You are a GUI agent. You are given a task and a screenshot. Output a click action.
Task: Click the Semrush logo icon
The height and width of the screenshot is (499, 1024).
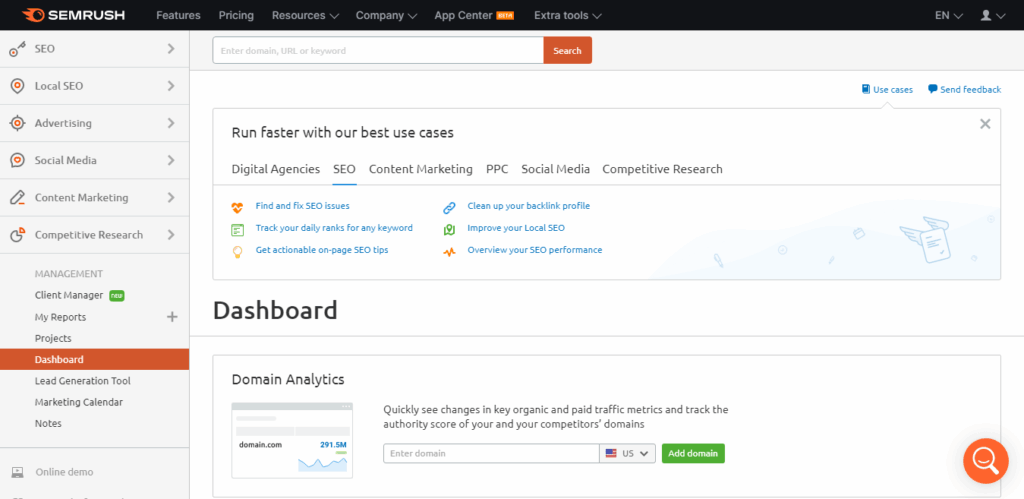[31, 15]
